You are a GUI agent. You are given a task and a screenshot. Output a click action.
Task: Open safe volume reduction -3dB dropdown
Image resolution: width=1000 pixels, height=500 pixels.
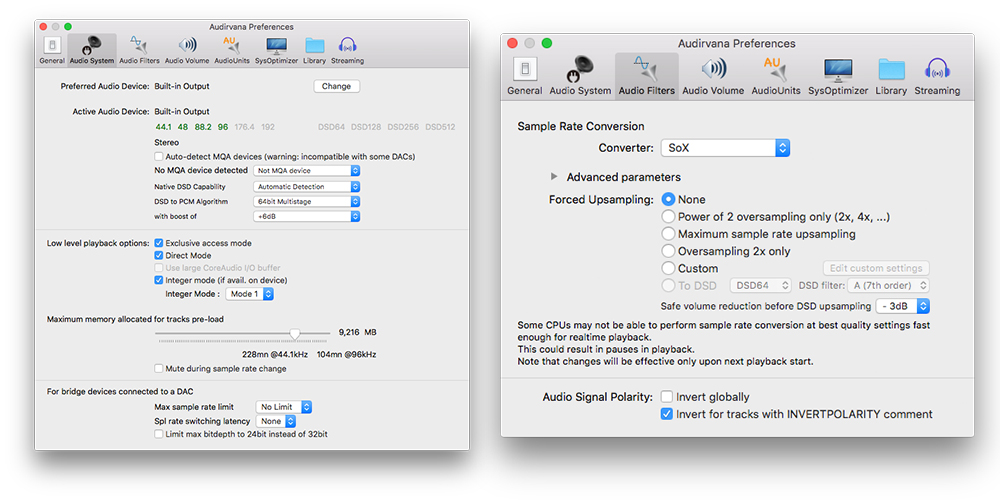(x=903, y=306)
